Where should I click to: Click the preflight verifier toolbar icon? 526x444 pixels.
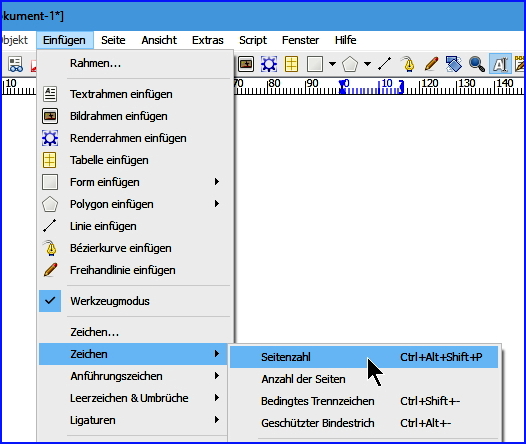[x=15, y=64]
